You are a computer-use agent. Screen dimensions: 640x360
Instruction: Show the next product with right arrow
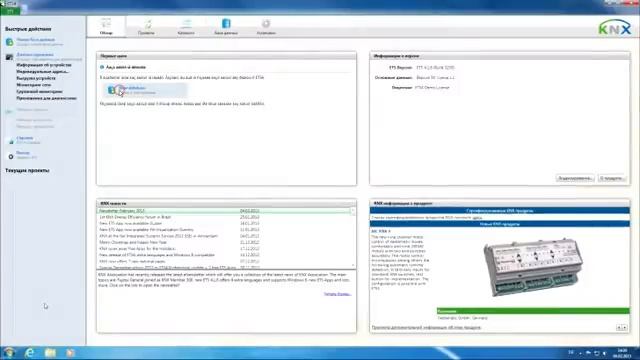pos(624,327)
